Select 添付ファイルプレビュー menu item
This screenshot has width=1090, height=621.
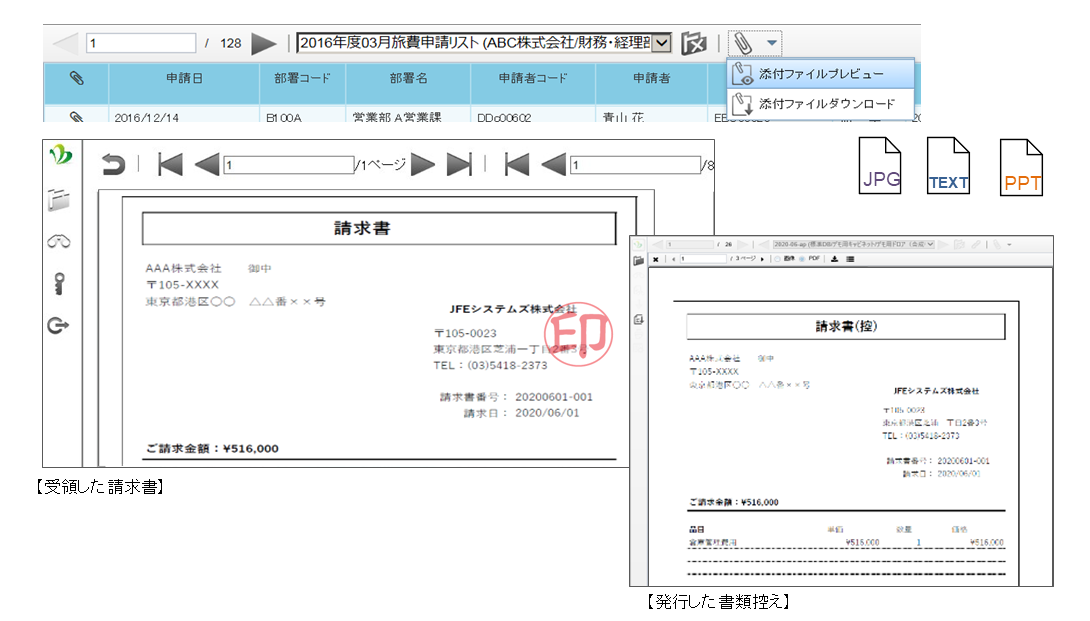(x=821, y=74)
